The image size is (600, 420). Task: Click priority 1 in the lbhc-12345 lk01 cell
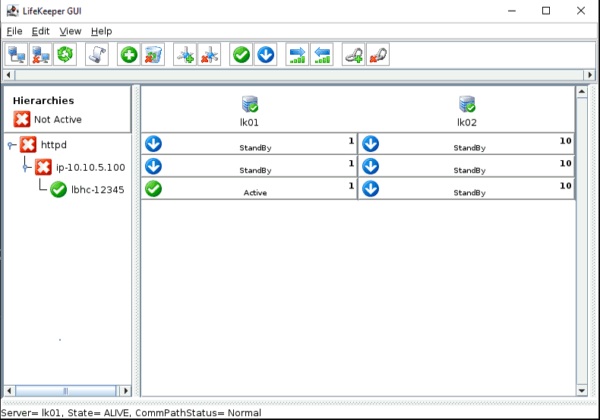(x=351, y=186)
